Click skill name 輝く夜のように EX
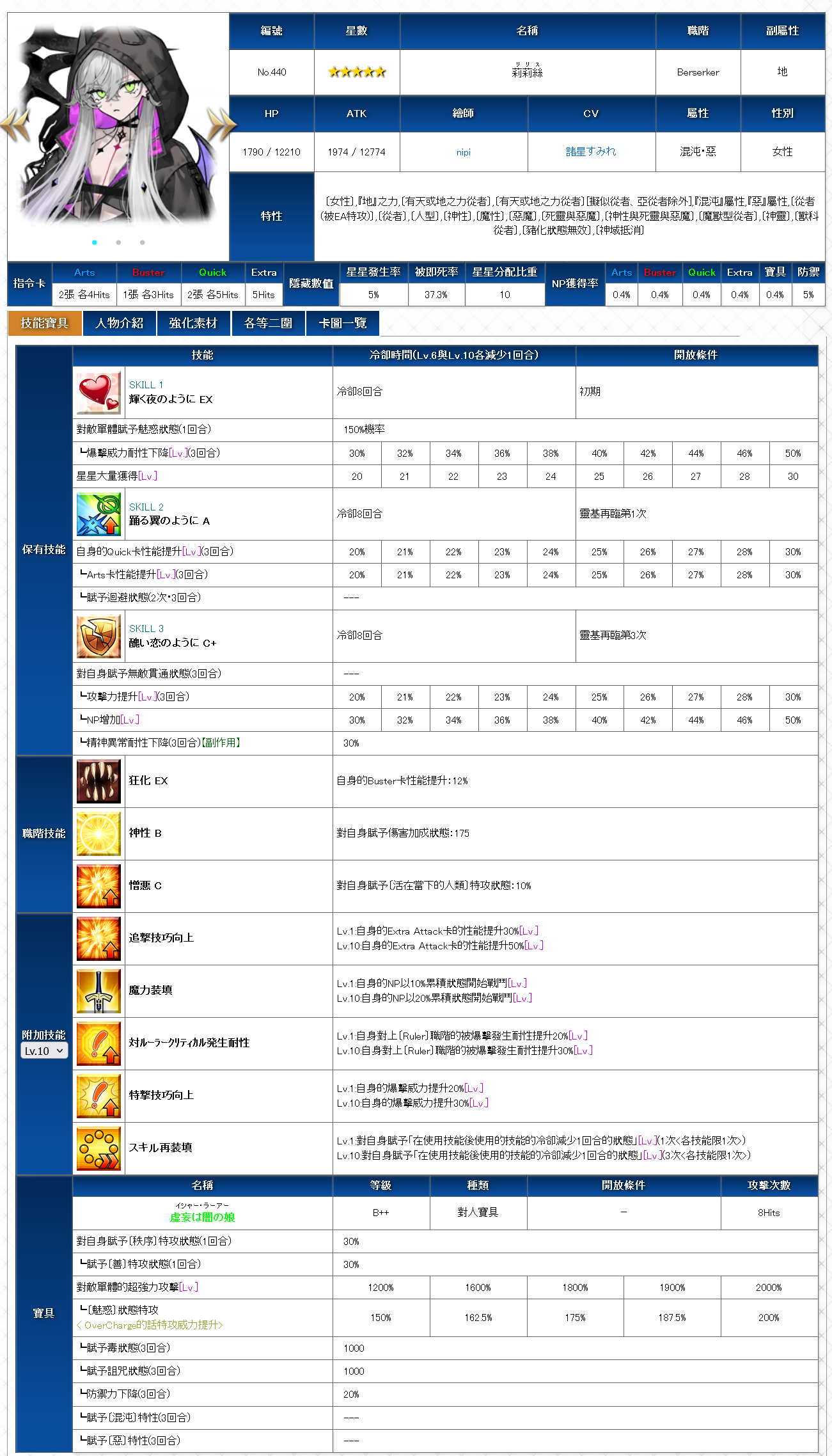Viewport: 832px width, 1456px height. click(171, 399)
